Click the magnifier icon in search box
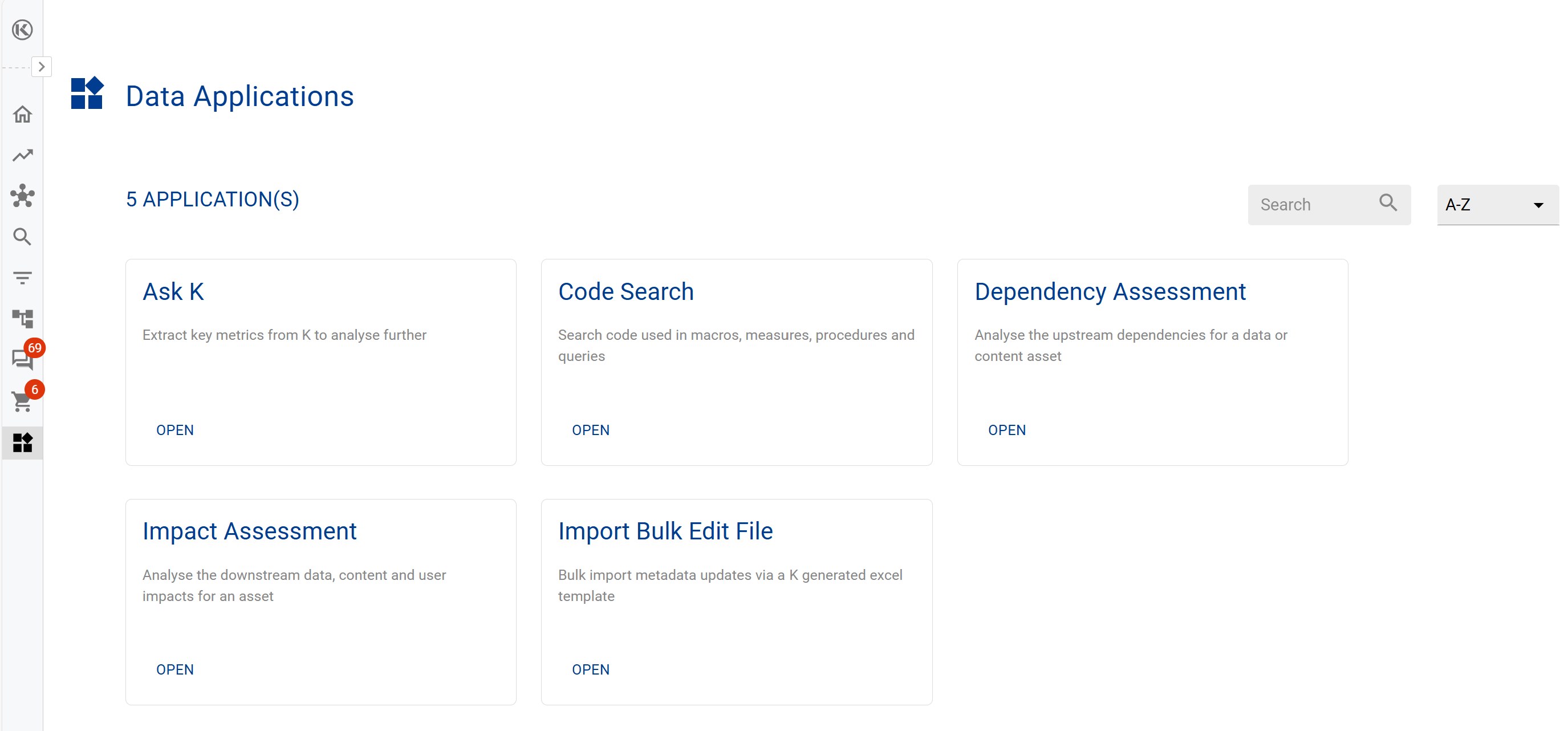The height and width of the screenshot is (731, 1568). coord(1388,202)
